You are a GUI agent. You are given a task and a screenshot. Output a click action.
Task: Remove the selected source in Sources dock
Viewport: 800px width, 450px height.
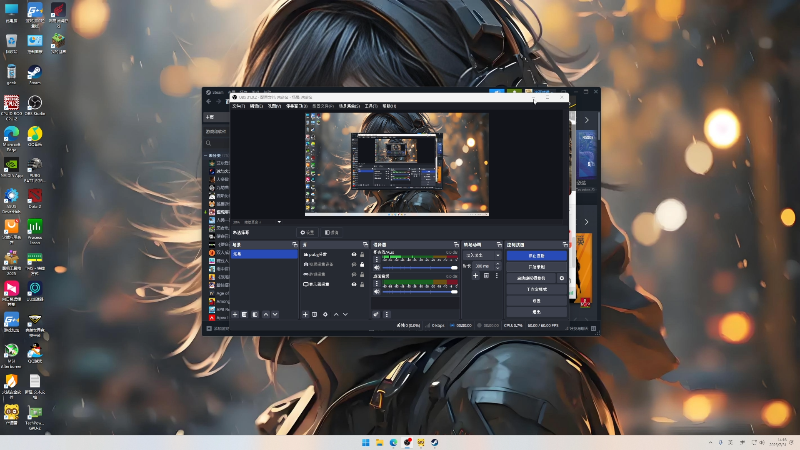(x=314, y=314)
